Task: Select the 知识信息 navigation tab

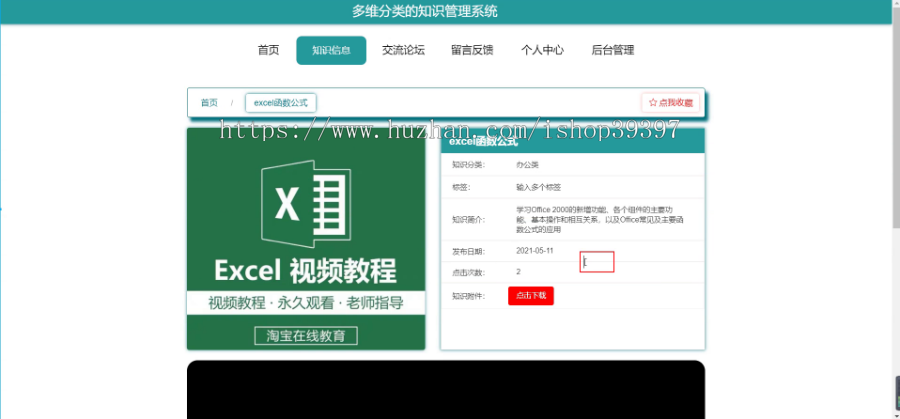Action: [x=331, y=51]
